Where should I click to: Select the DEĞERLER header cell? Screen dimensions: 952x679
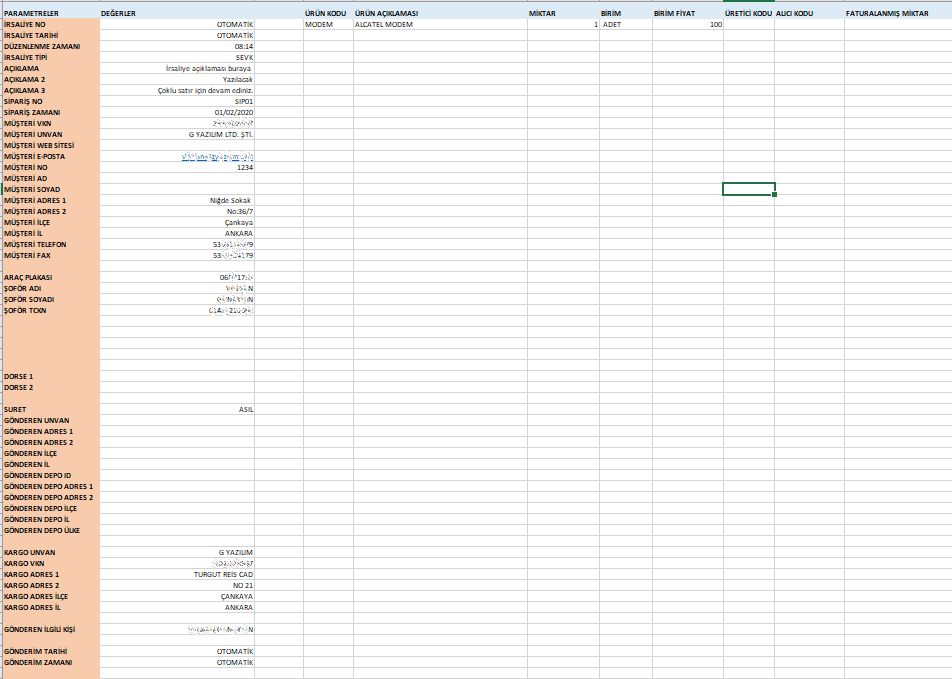pos(177,14)
